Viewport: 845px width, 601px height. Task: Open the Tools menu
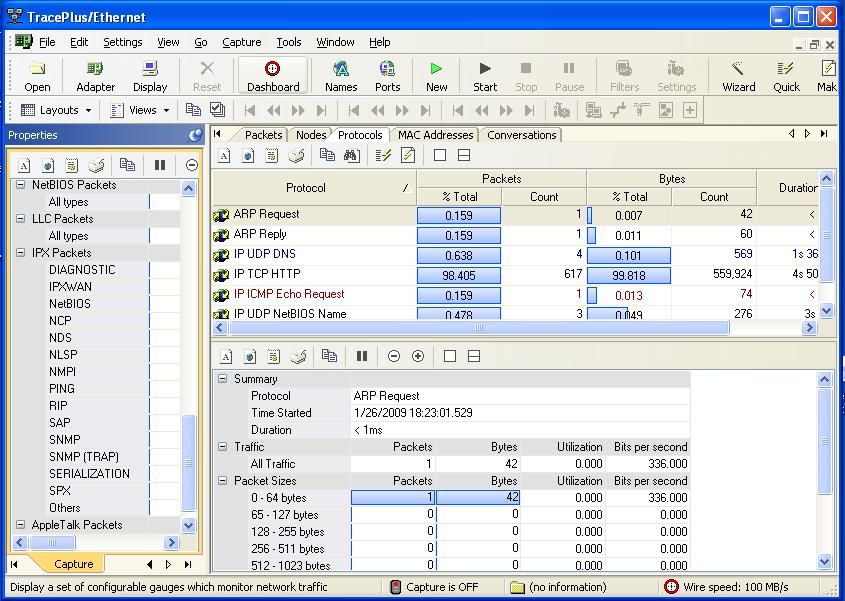point(289,42)
